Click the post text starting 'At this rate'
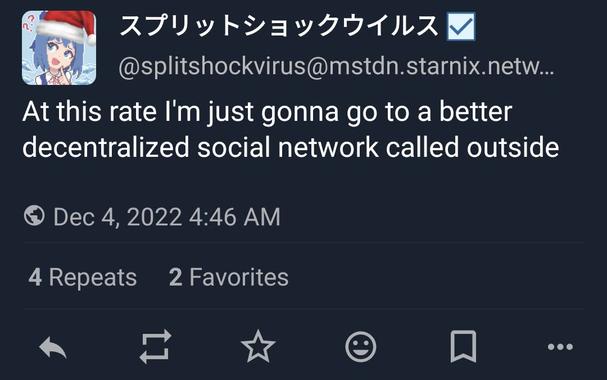The width and height of the screenshot is (607, 380). 290,130
